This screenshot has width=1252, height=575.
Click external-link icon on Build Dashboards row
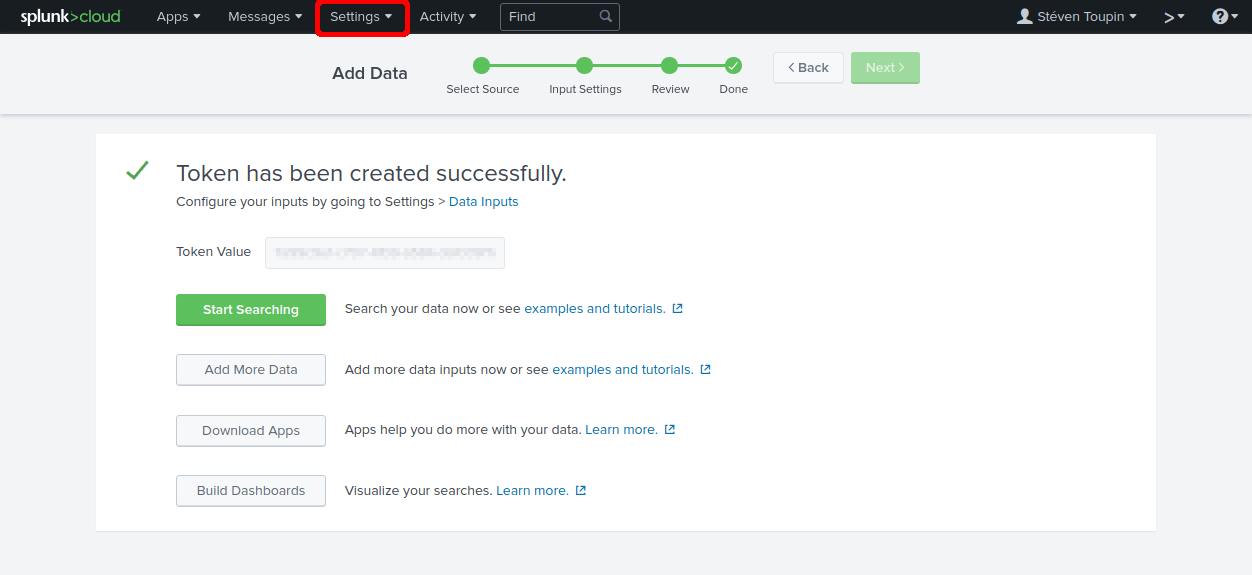pyautogui.click(x=581, y=491)
